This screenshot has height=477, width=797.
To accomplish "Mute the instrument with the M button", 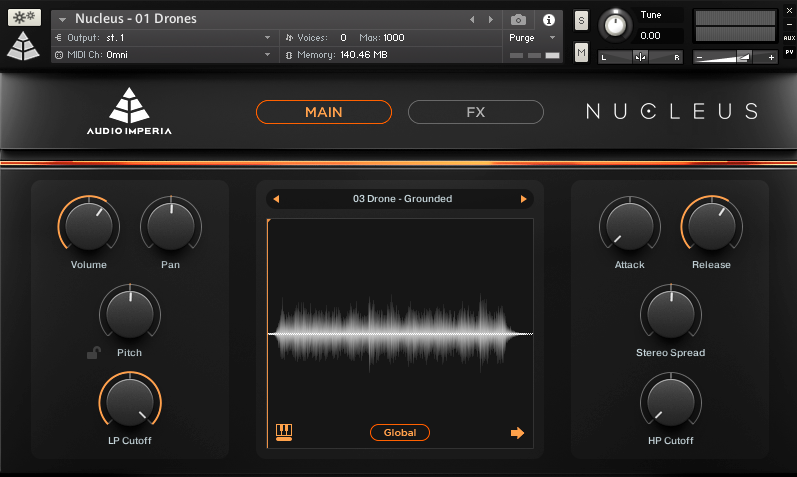I will [581, 52].
